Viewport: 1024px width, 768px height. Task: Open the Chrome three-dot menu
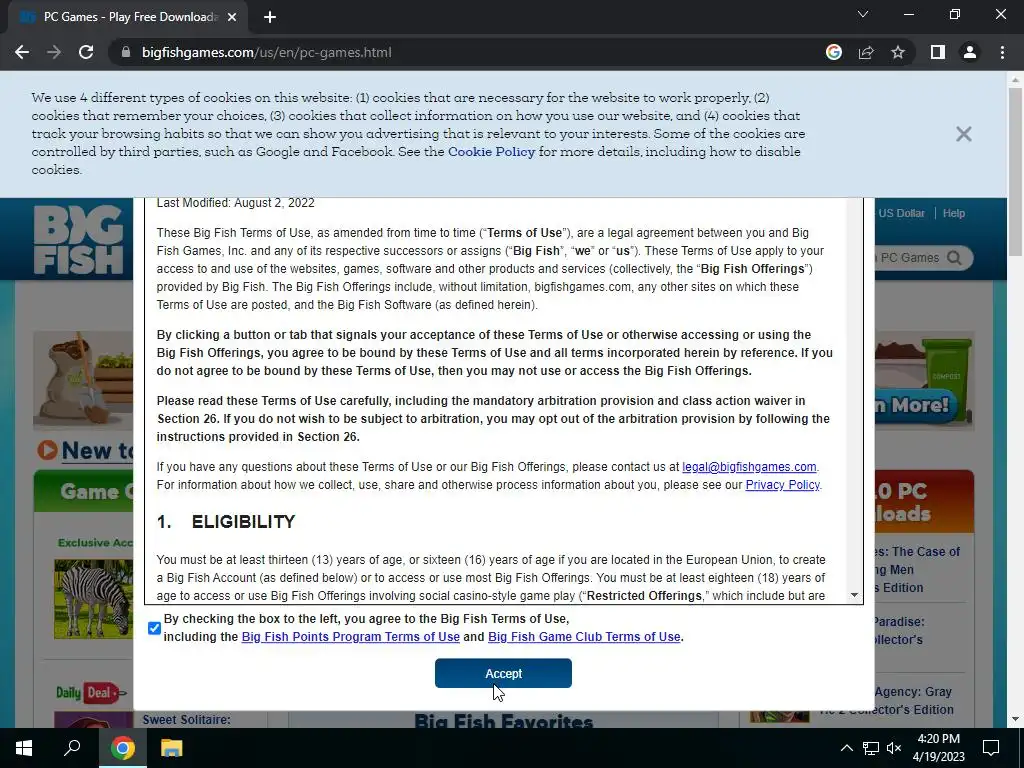1002,52
